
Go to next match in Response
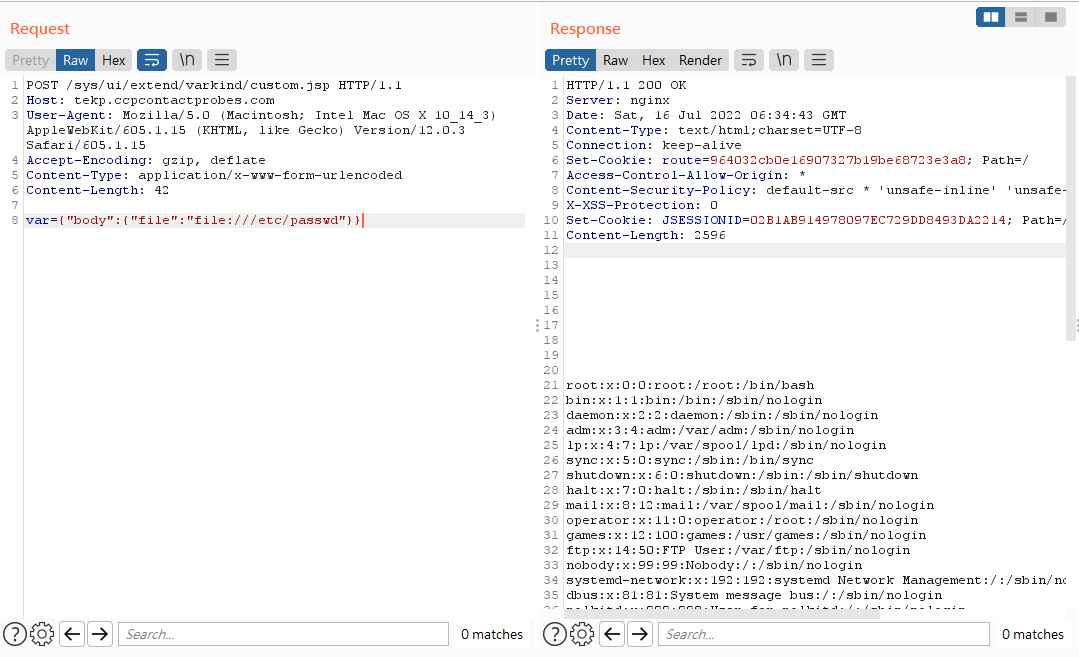pyautogui.click(x=640, y=634)
